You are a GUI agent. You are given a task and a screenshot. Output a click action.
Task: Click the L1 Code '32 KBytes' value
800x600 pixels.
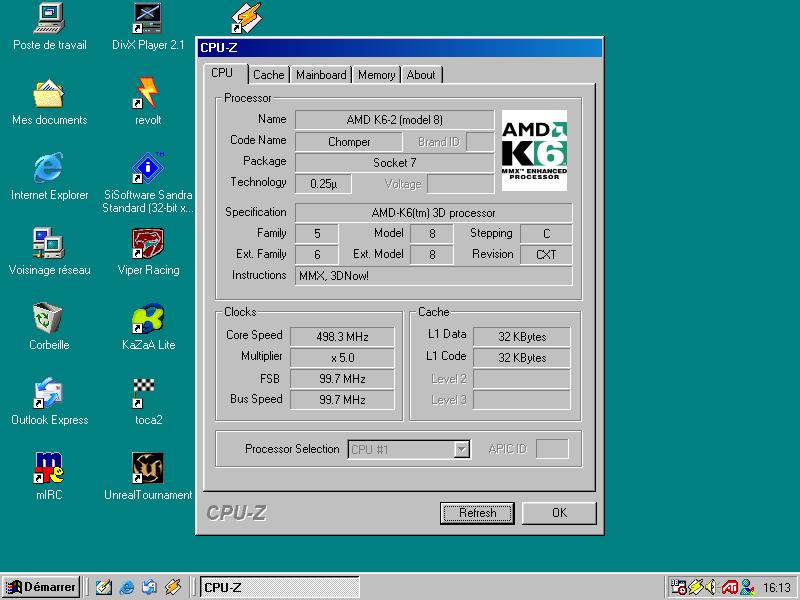pyautogui.click(x=522, y=358)
